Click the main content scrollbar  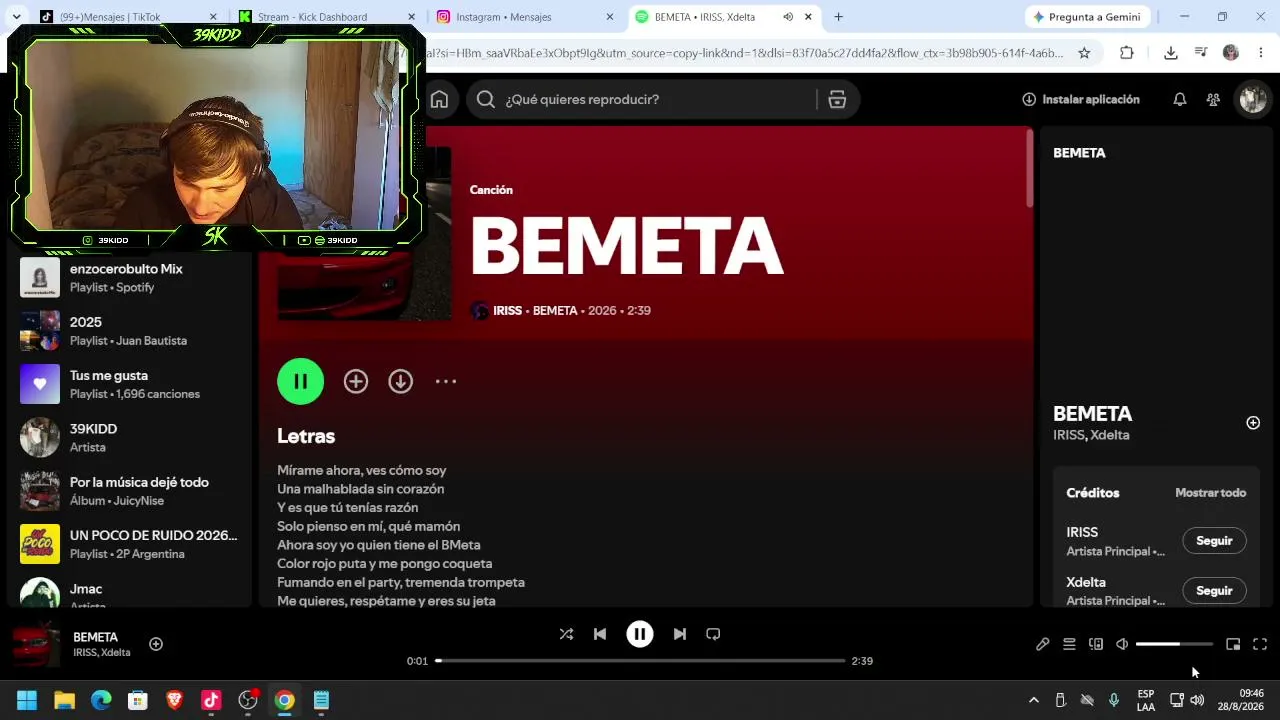[1030, 168]
